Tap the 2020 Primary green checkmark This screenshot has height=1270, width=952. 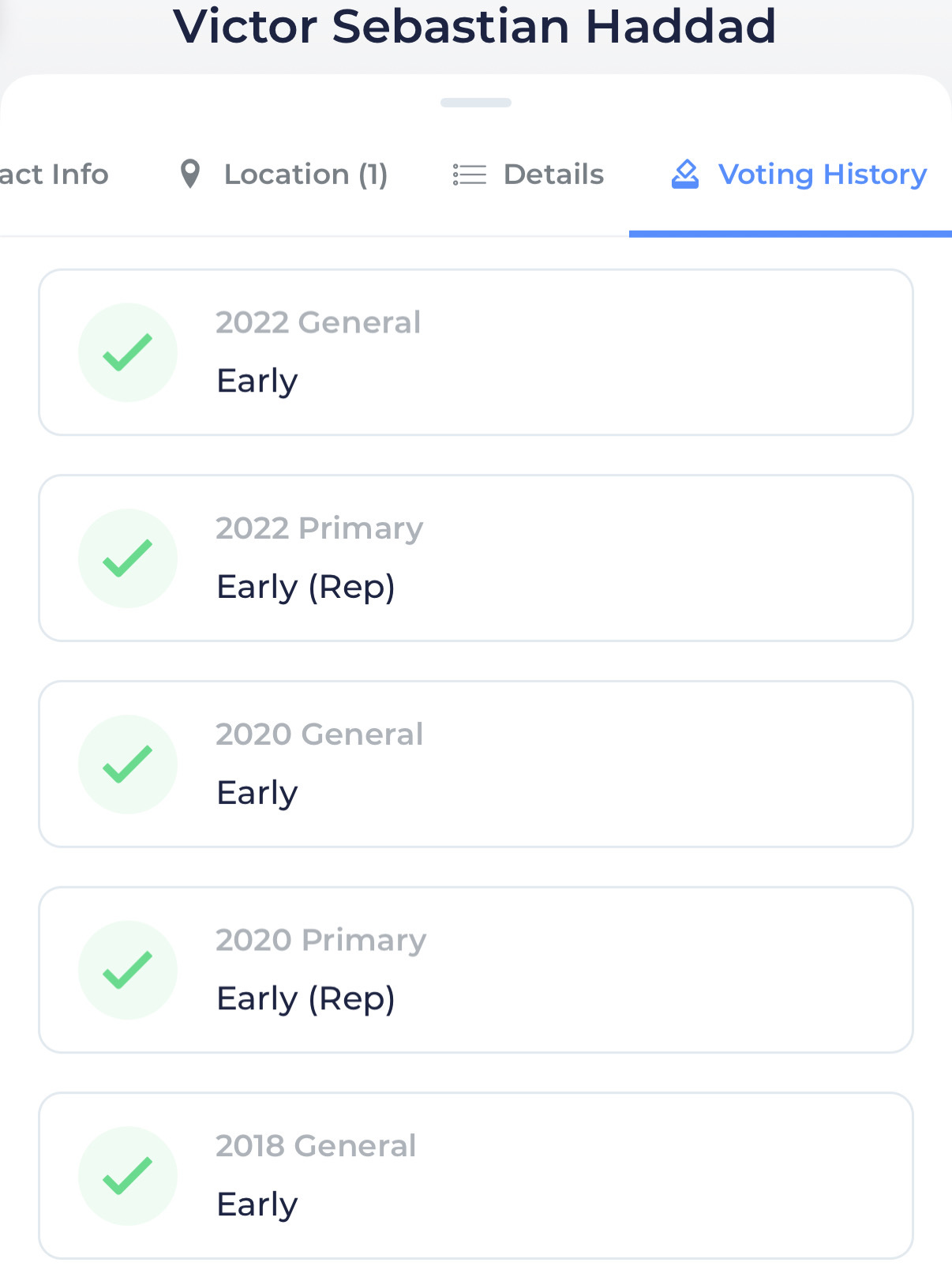pos(128,970)
